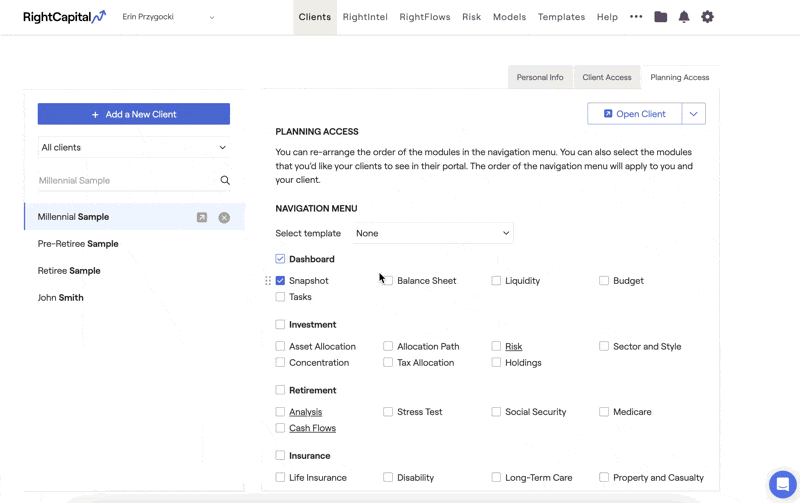Enable the Budget checkbox

click(604, 281)
